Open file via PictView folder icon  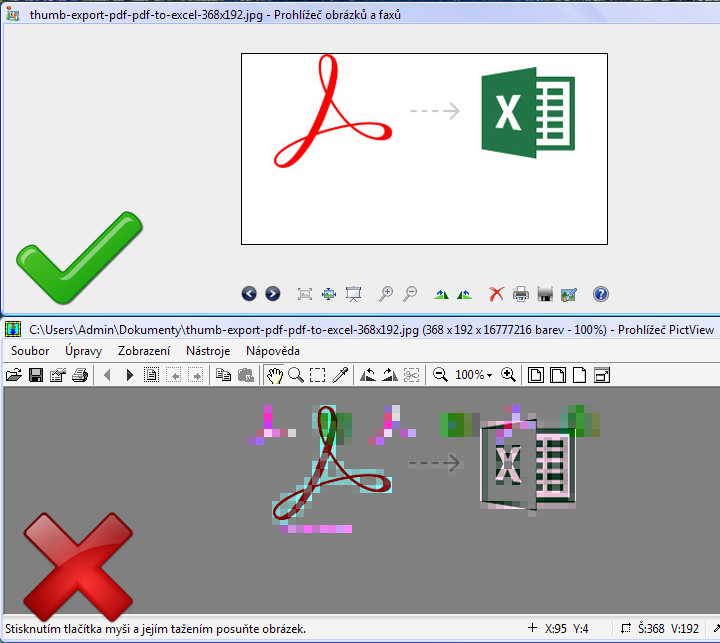coord(14,375)
